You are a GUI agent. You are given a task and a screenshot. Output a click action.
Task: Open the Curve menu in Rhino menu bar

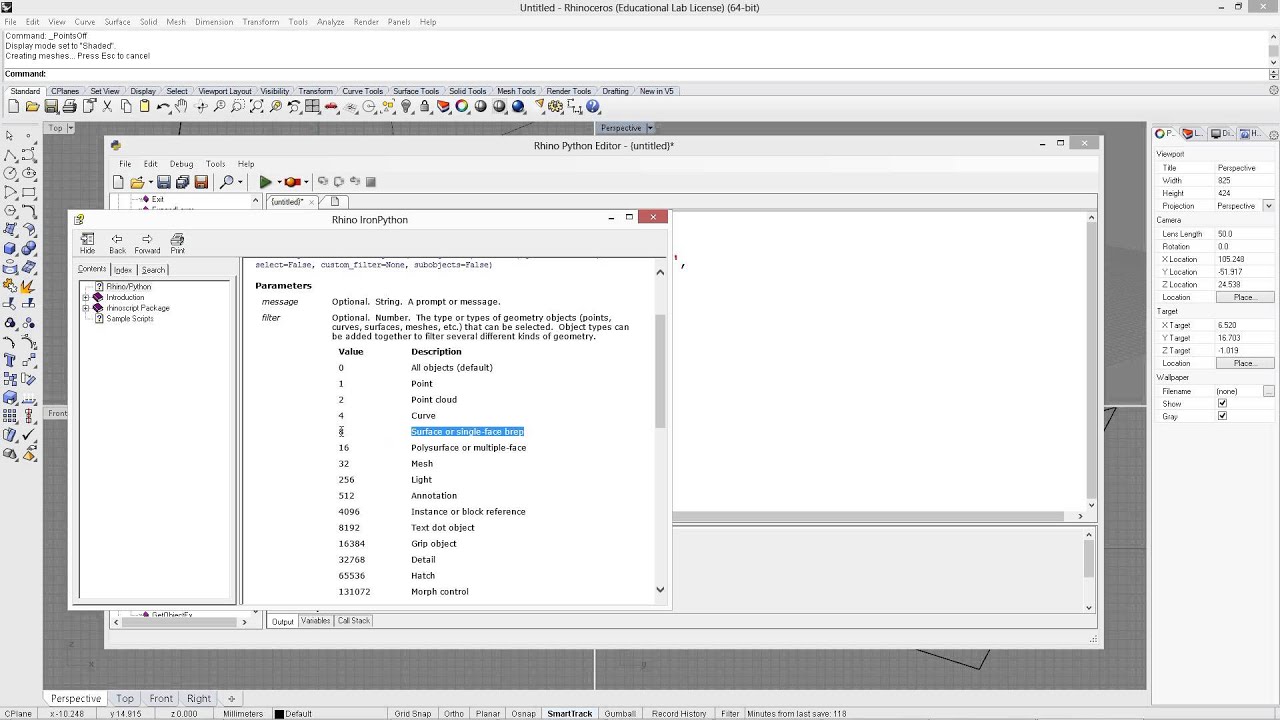pyautogui.click(x=85, y=21)
